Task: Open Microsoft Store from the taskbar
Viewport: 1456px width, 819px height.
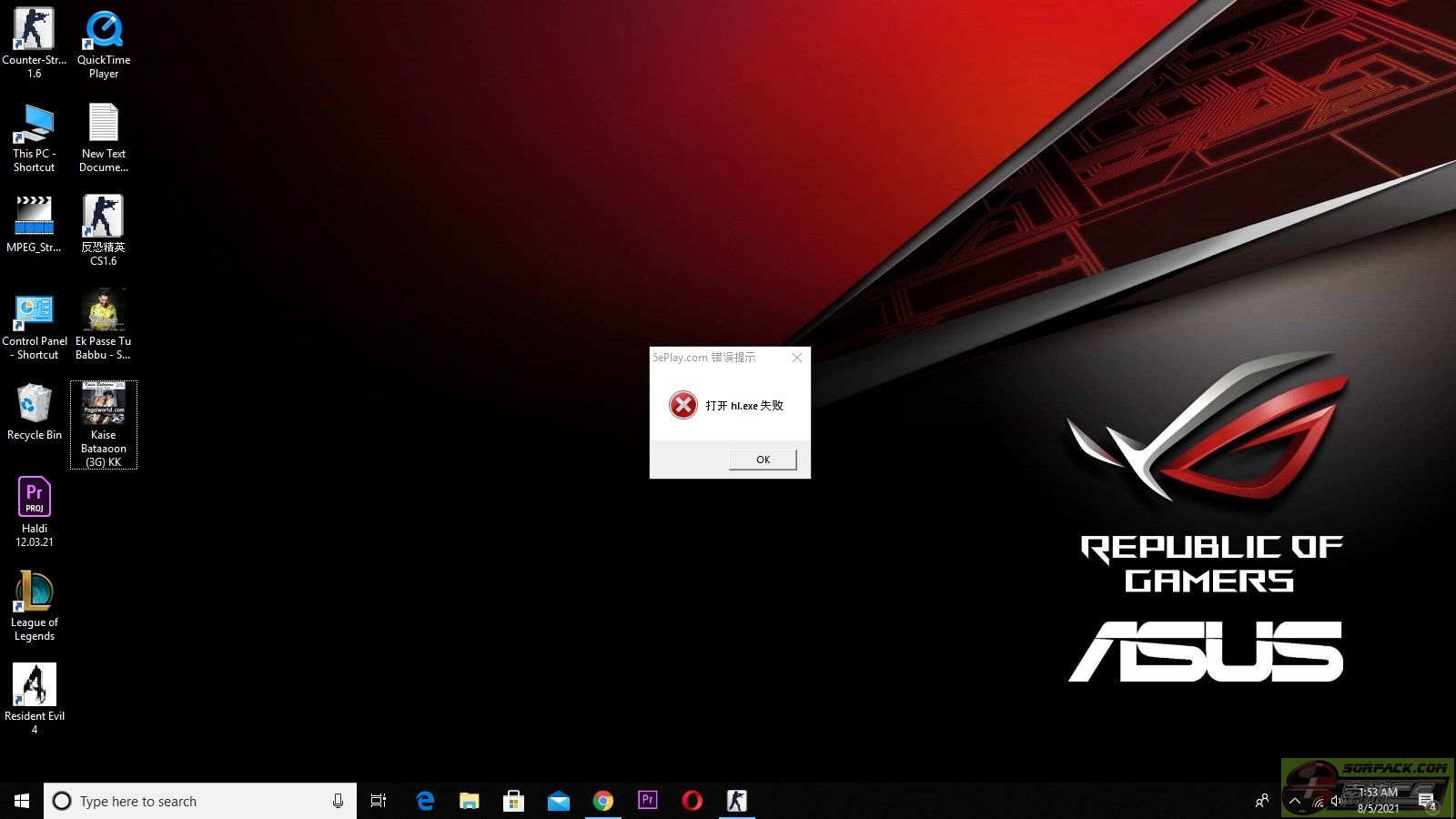Action: click(x=514, y=801)
